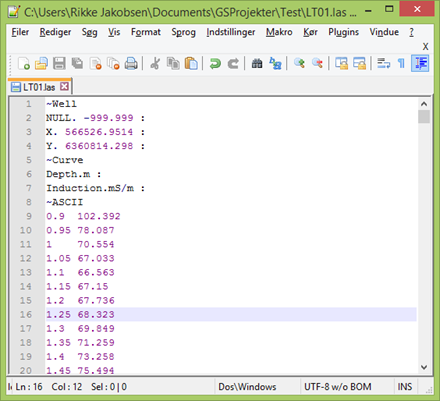Click the ~Curve section line
The width and height of the screenshot is (440, 401).
point(65,160)
